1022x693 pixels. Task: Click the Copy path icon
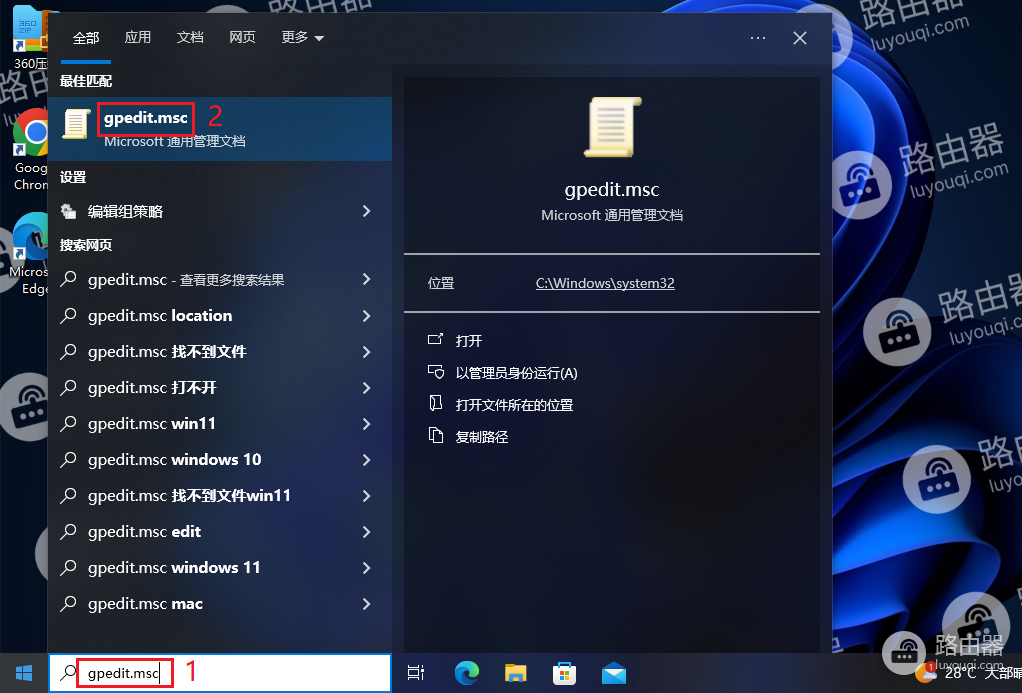(435, 435)
